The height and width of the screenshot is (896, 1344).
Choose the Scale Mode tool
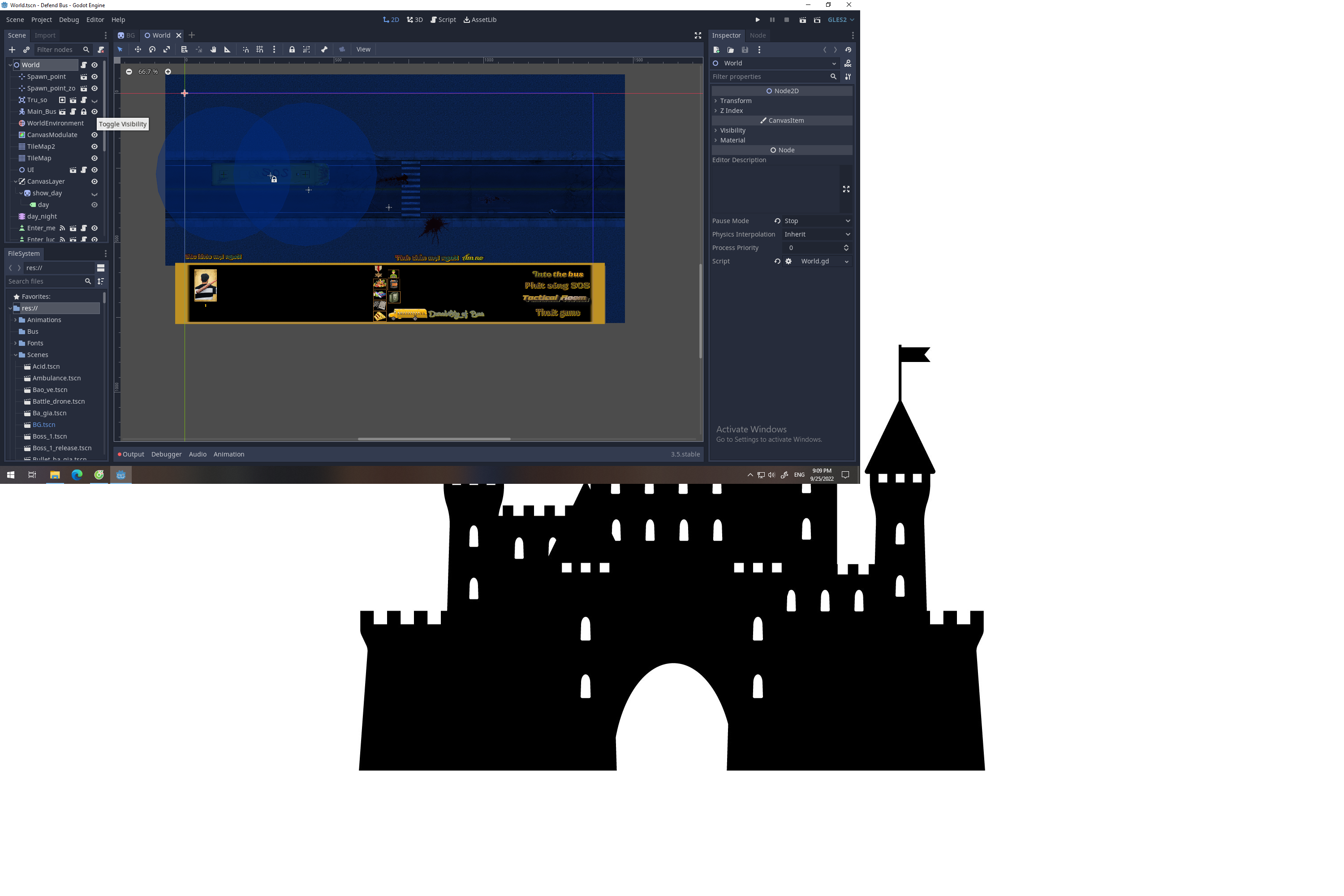166,49
